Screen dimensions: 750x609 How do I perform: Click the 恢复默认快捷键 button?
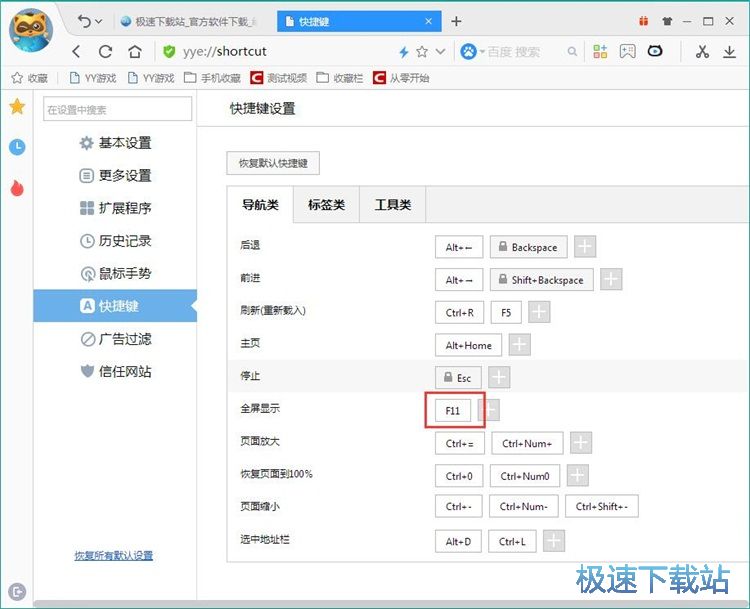click(x=273, y=163)
